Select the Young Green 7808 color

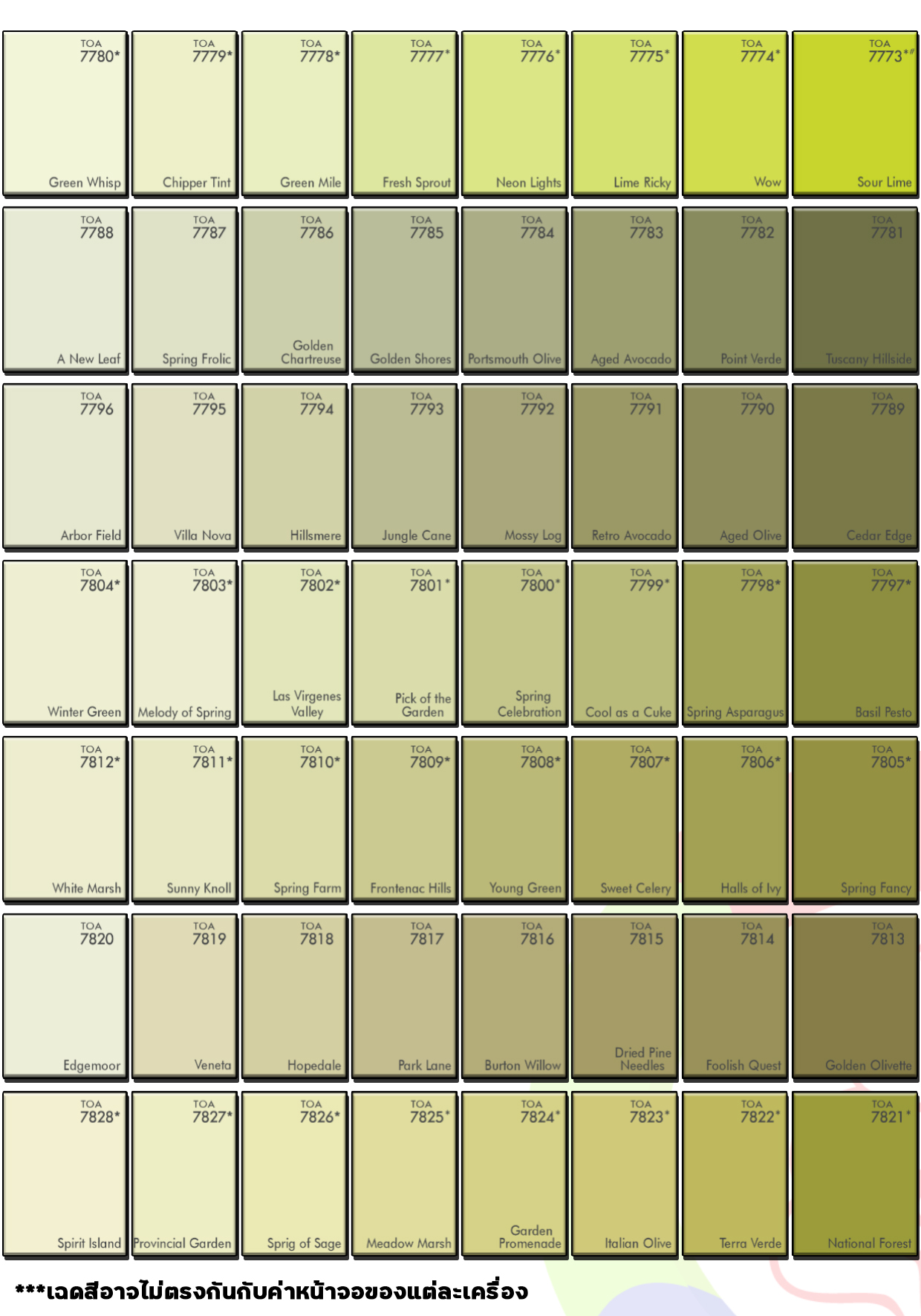514,819
